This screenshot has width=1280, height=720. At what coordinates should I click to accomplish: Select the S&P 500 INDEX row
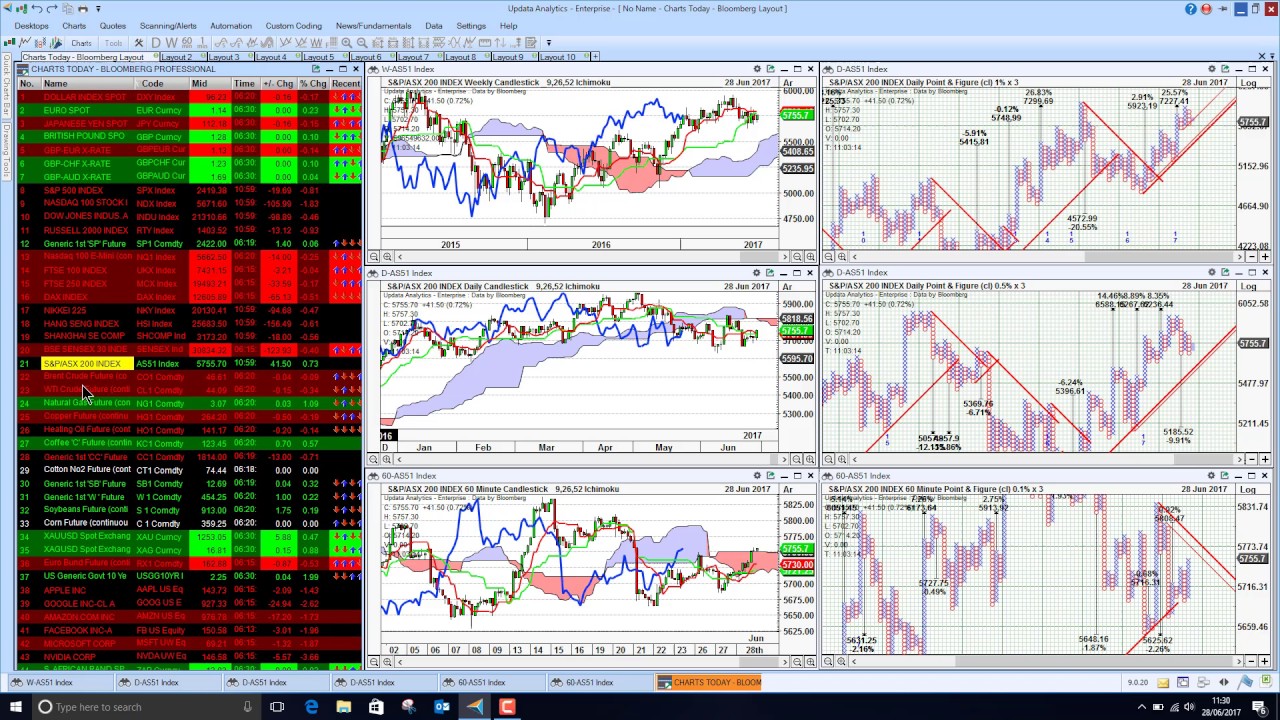[x=189, y=190]
